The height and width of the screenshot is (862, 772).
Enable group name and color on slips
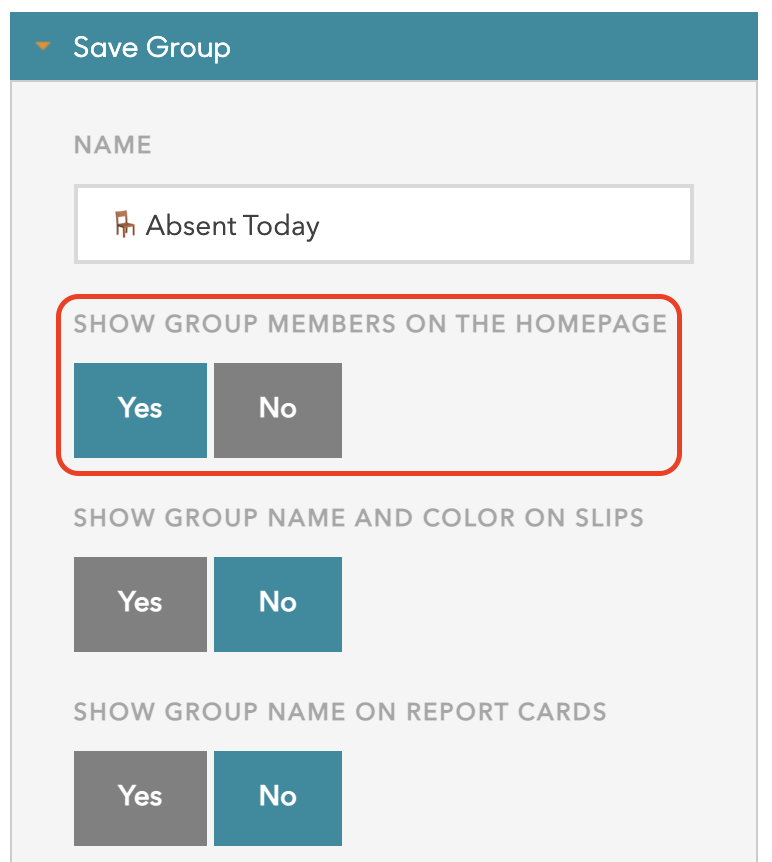[140, 603]
